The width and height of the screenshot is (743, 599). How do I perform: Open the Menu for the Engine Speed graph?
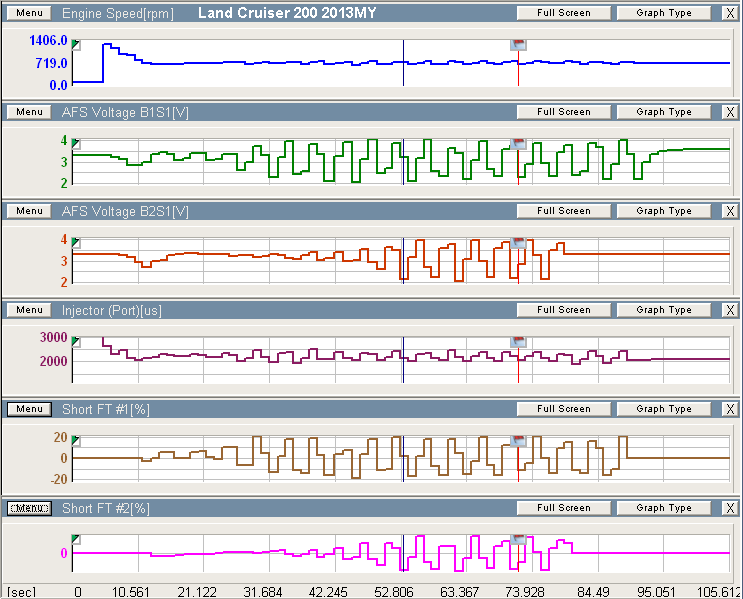pyautogui.click(x=29, y=13)
